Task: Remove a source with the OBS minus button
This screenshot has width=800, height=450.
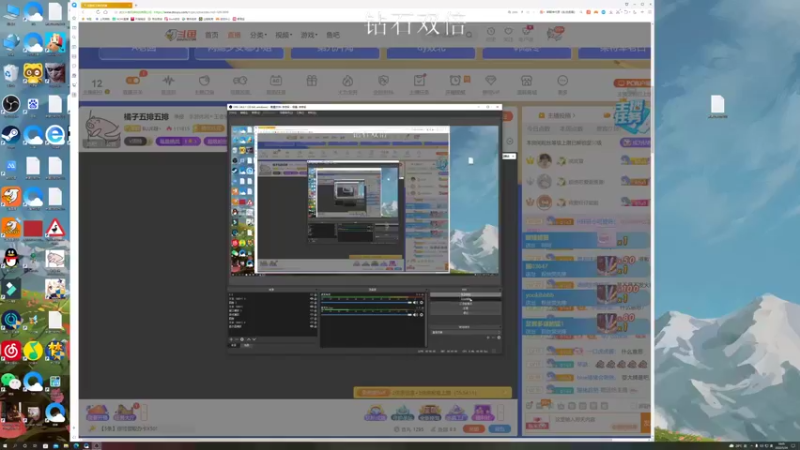Action: pyautogui.click(x=236, y=339)
